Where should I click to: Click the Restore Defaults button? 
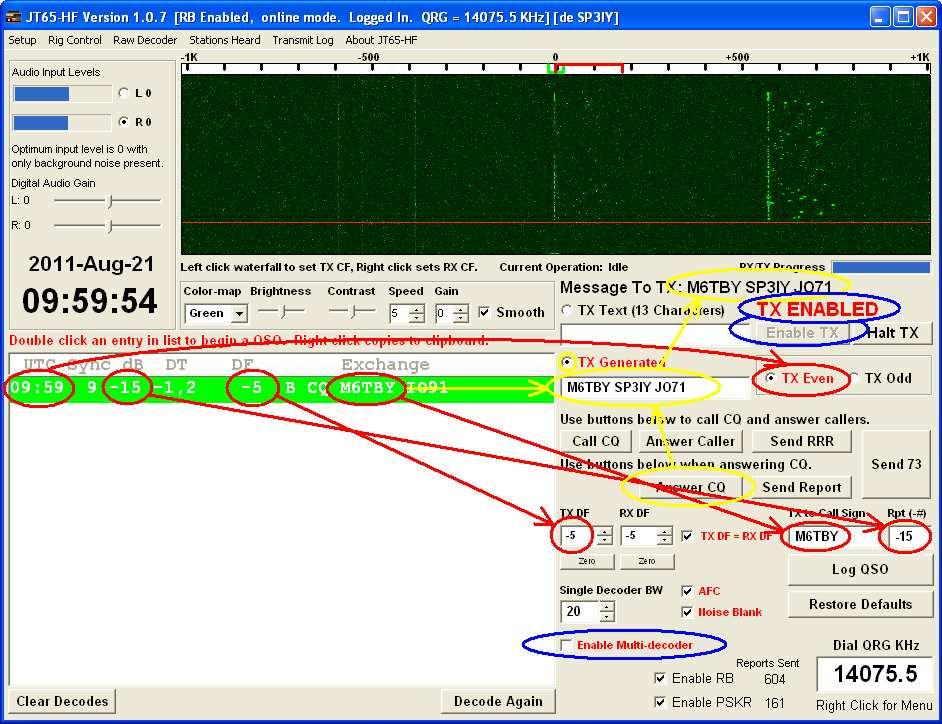[860, 604]
